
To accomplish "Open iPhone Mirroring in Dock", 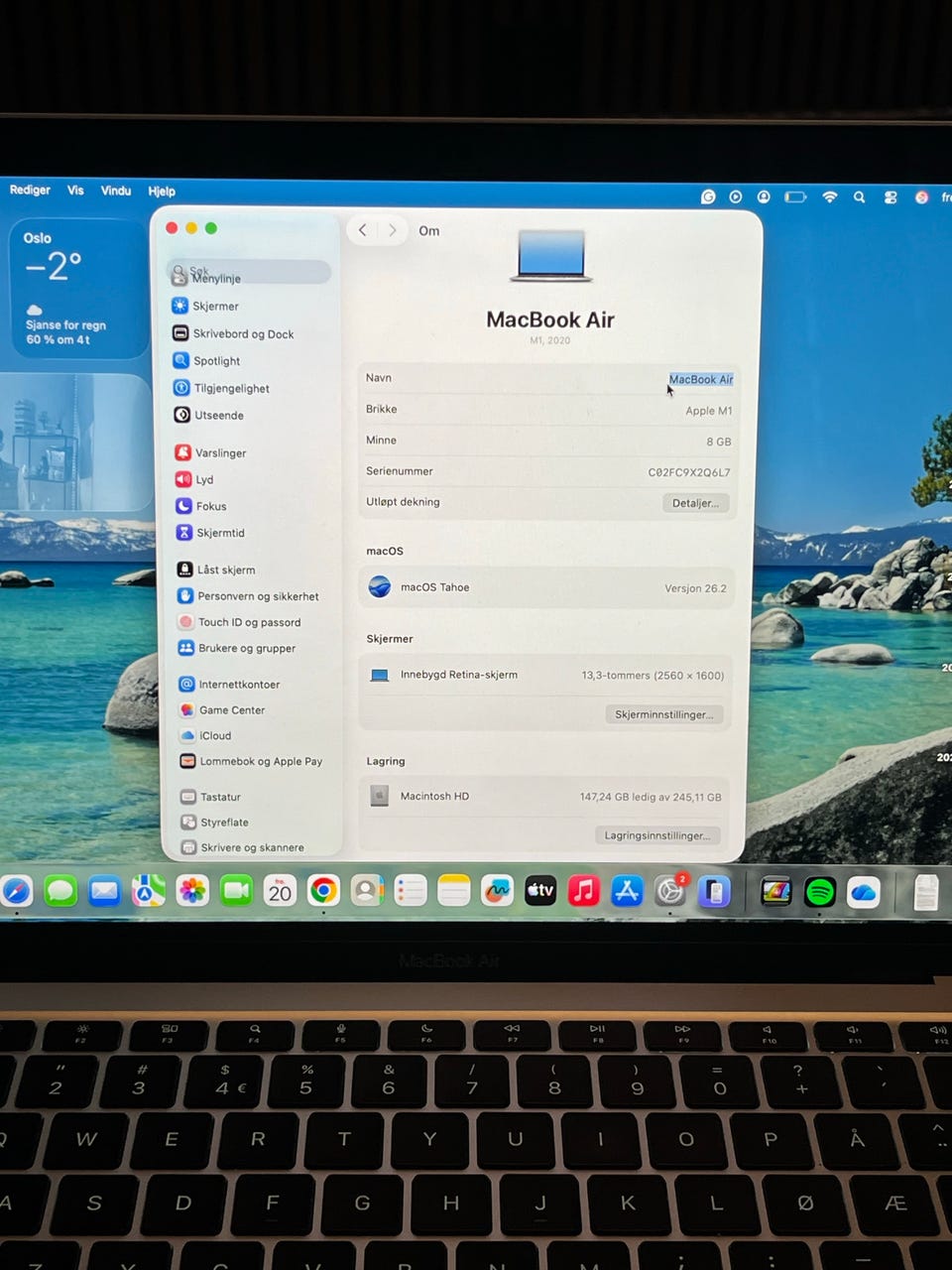I will (714, 892).
